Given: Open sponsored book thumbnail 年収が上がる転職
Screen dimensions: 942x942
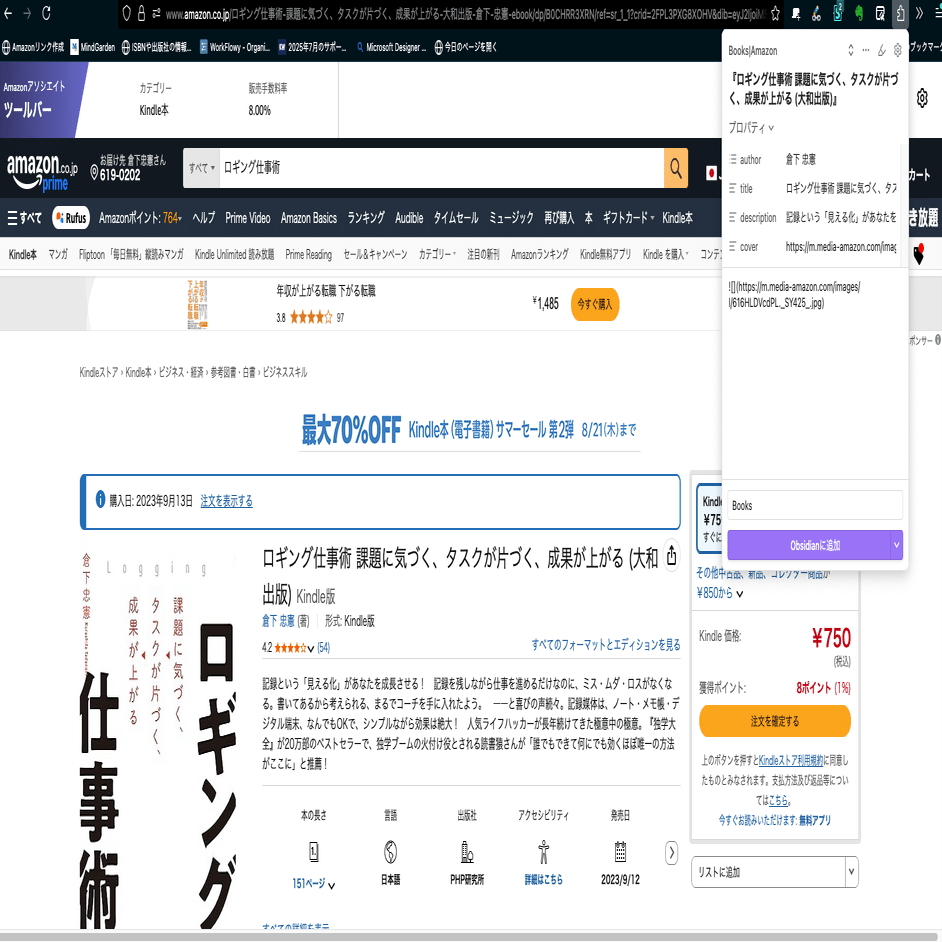Looking at the screenshot, I should [198, 304].
